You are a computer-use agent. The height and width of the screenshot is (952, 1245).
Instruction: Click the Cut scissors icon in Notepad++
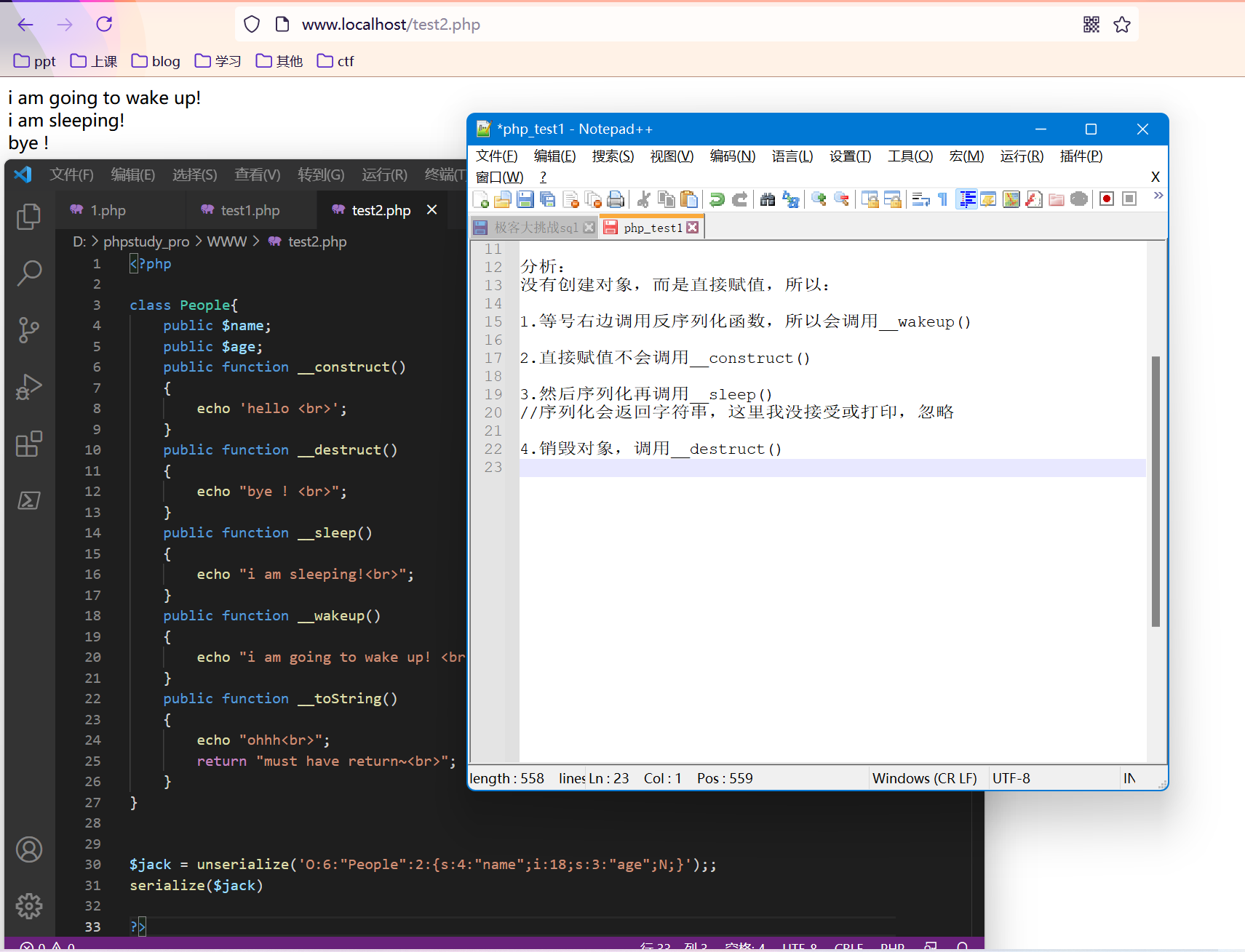643,199
